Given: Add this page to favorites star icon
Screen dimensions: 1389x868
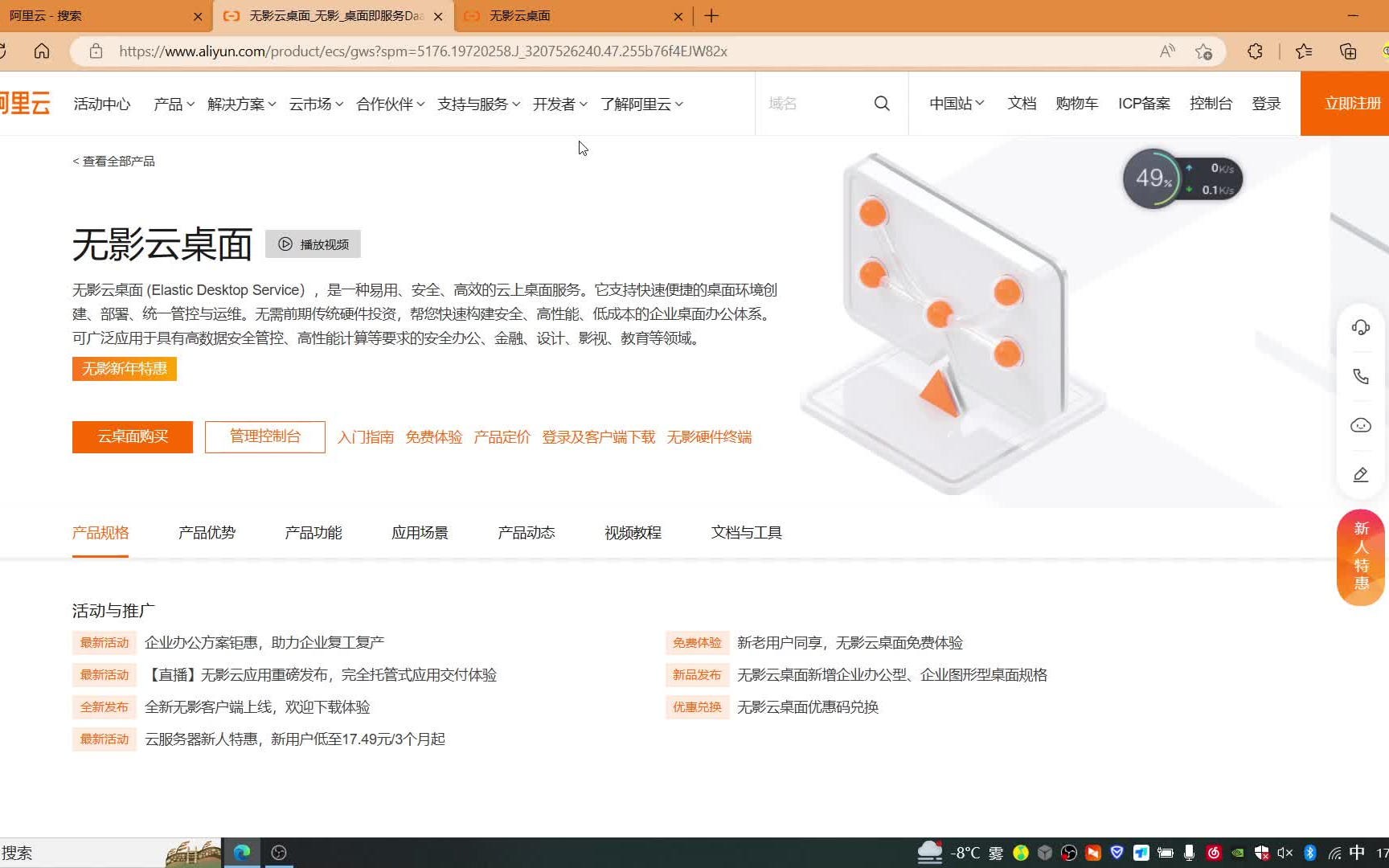Looking at the screenshot, I should point(1203,51).
